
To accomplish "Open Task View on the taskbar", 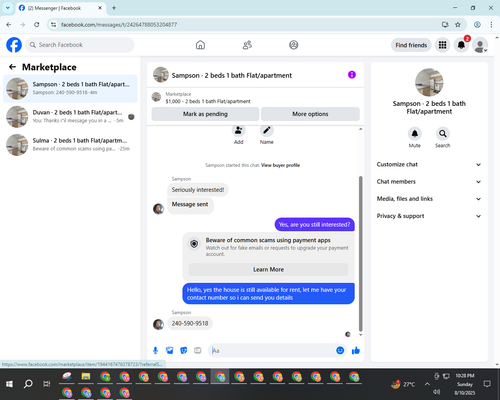I will point(47,384).
